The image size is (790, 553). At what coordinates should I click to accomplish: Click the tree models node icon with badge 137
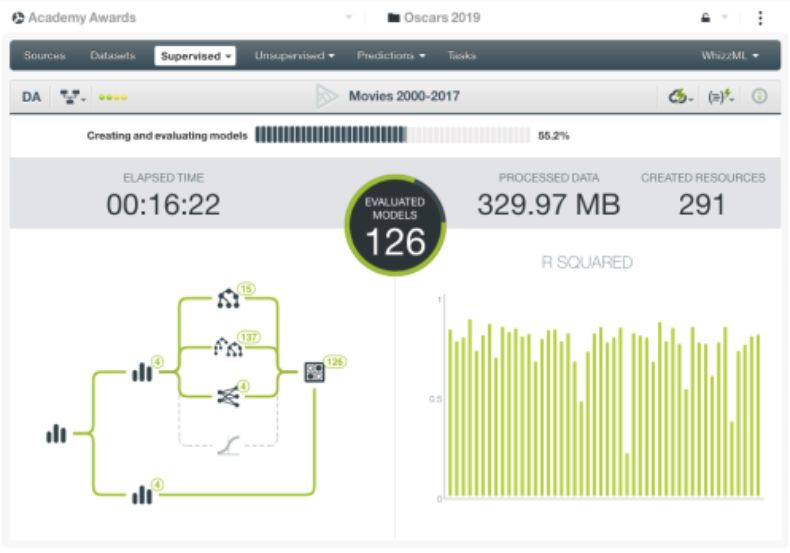pyautogui.click(x=228, y=347)
